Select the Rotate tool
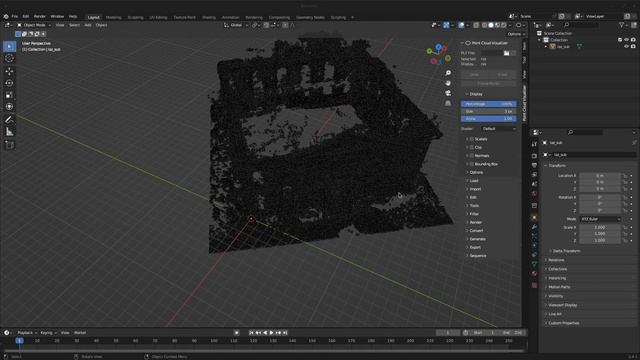The image size is (640, 360). (x=9, y=83)
